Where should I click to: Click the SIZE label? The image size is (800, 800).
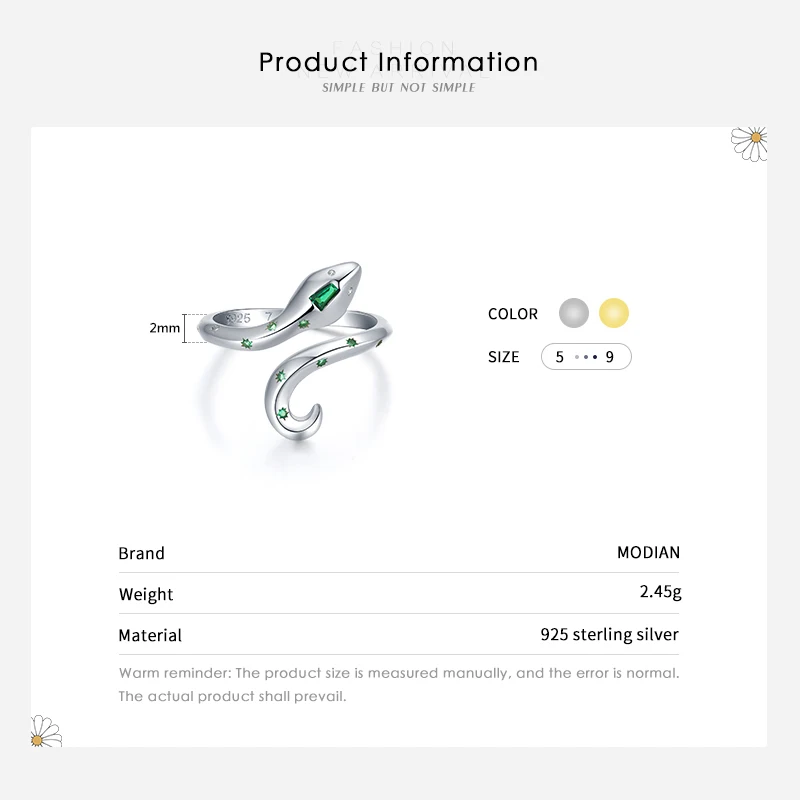[504, 357]
